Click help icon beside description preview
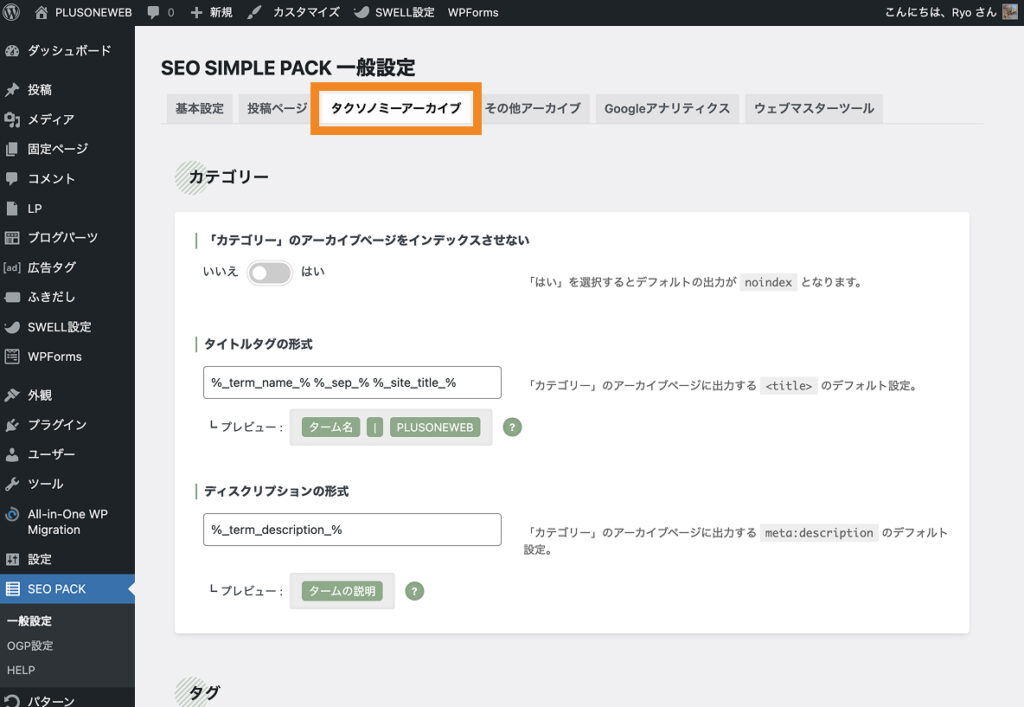 tap(414, 591)
